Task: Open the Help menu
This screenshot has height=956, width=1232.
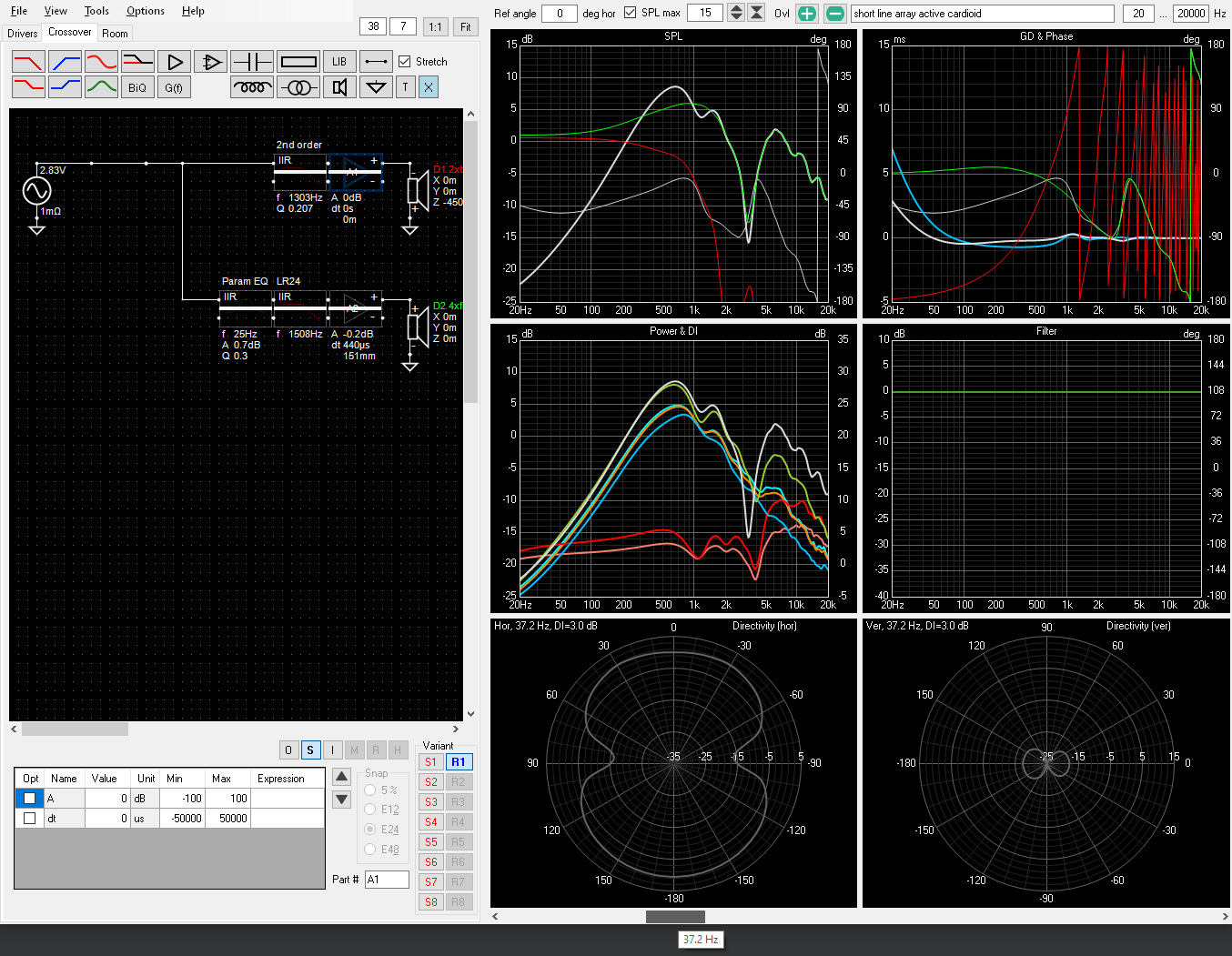Action: tap(193, 11)
